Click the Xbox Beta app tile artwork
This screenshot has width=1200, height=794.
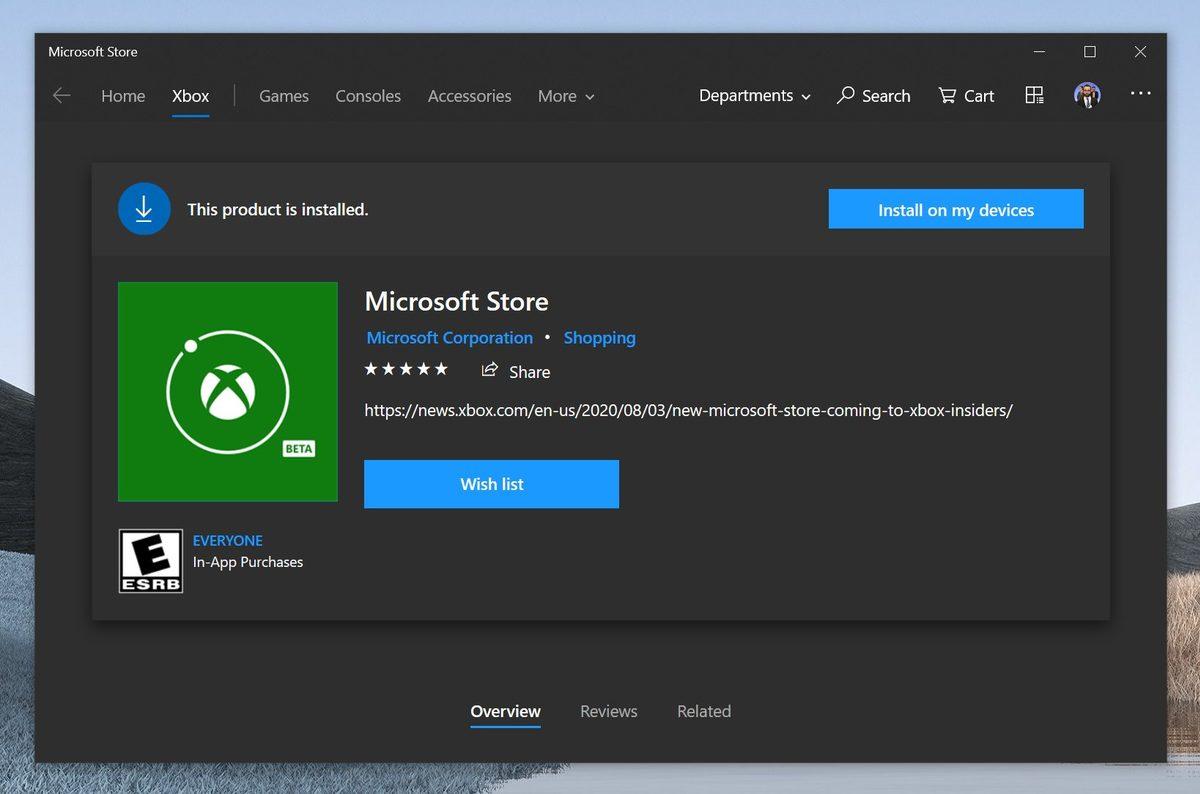click(227, 391)
